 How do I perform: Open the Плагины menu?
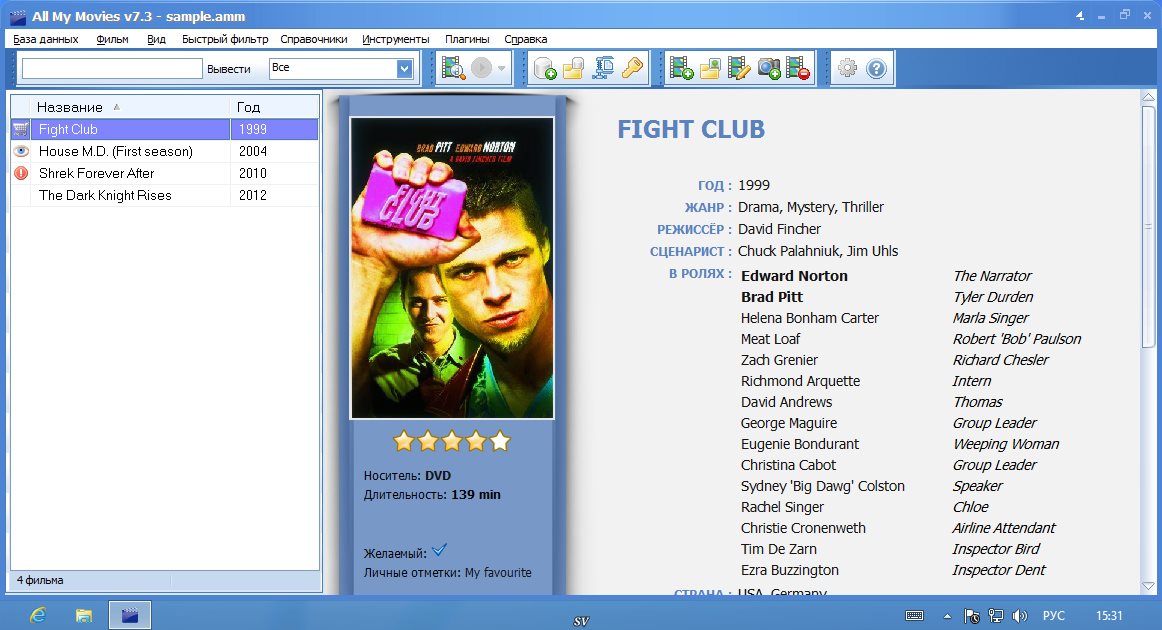tap(467, 39)
